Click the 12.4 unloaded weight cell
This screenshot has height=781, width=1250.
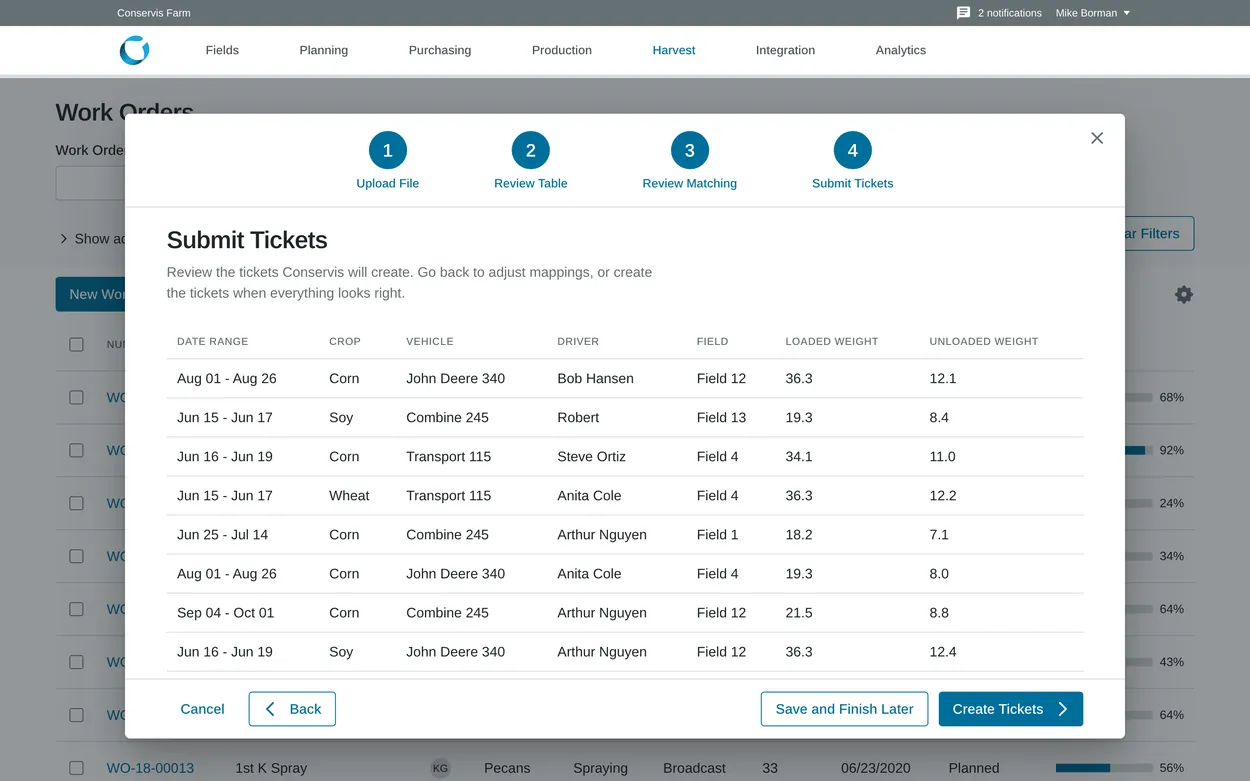943,651
